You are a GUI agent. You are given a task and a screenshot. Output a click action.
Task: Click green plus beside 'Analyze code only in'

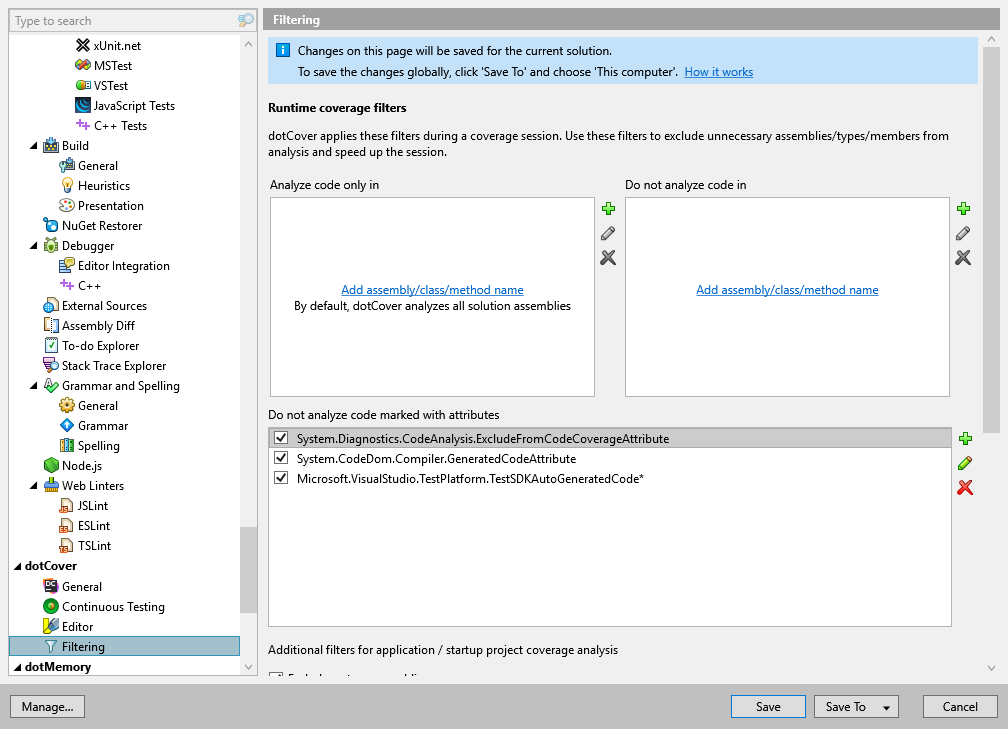coord(608,209)
